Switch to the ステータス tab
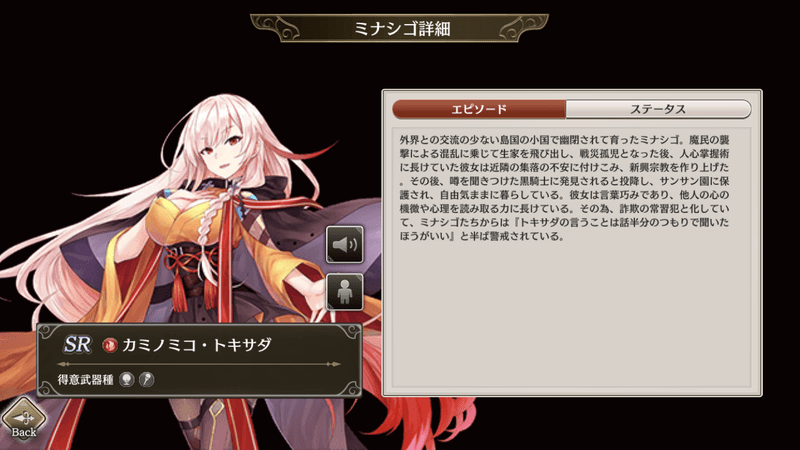 tap(658, 109)
